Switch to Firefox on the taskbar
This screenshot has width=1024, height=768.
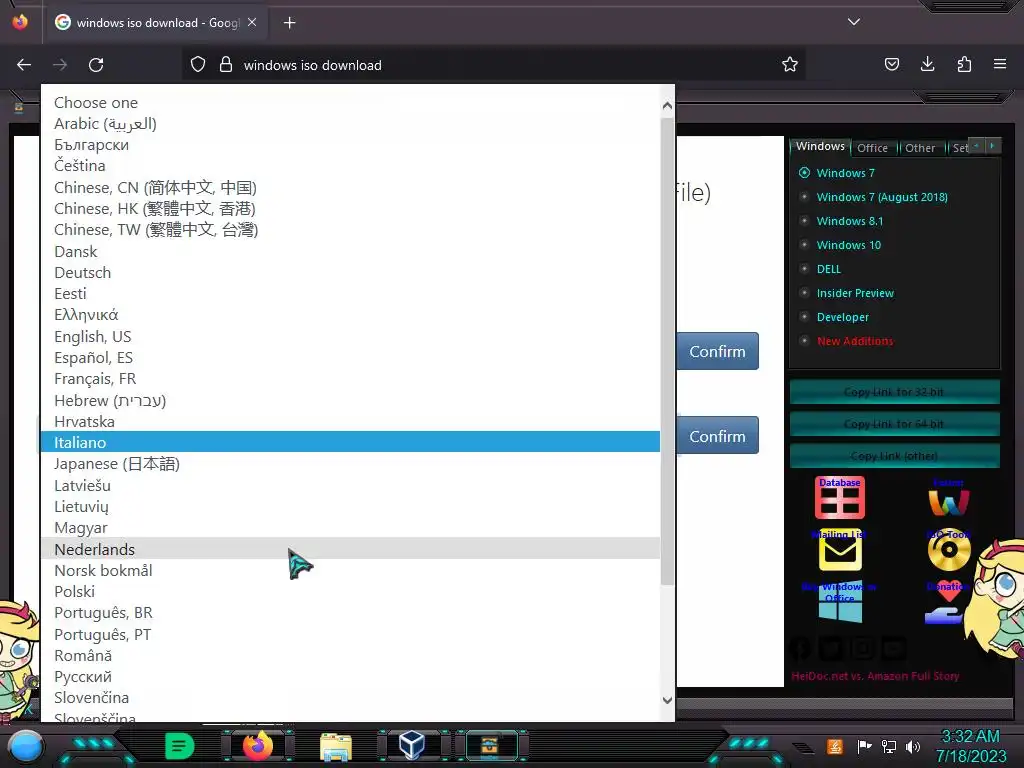coord(257,746)
